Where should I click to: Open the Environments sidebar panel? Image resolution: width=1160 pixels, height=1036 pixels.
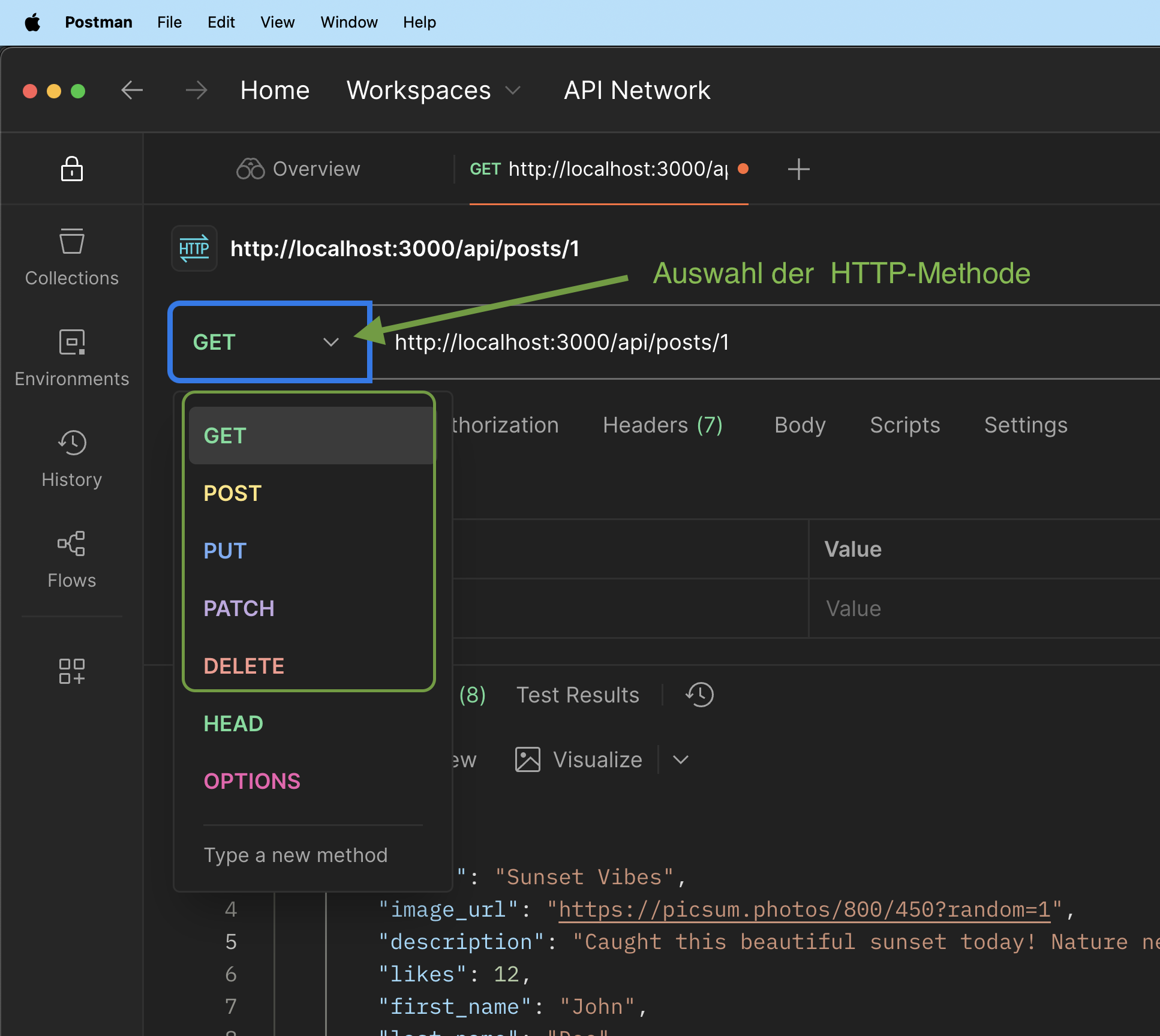(x=71, y=358)
